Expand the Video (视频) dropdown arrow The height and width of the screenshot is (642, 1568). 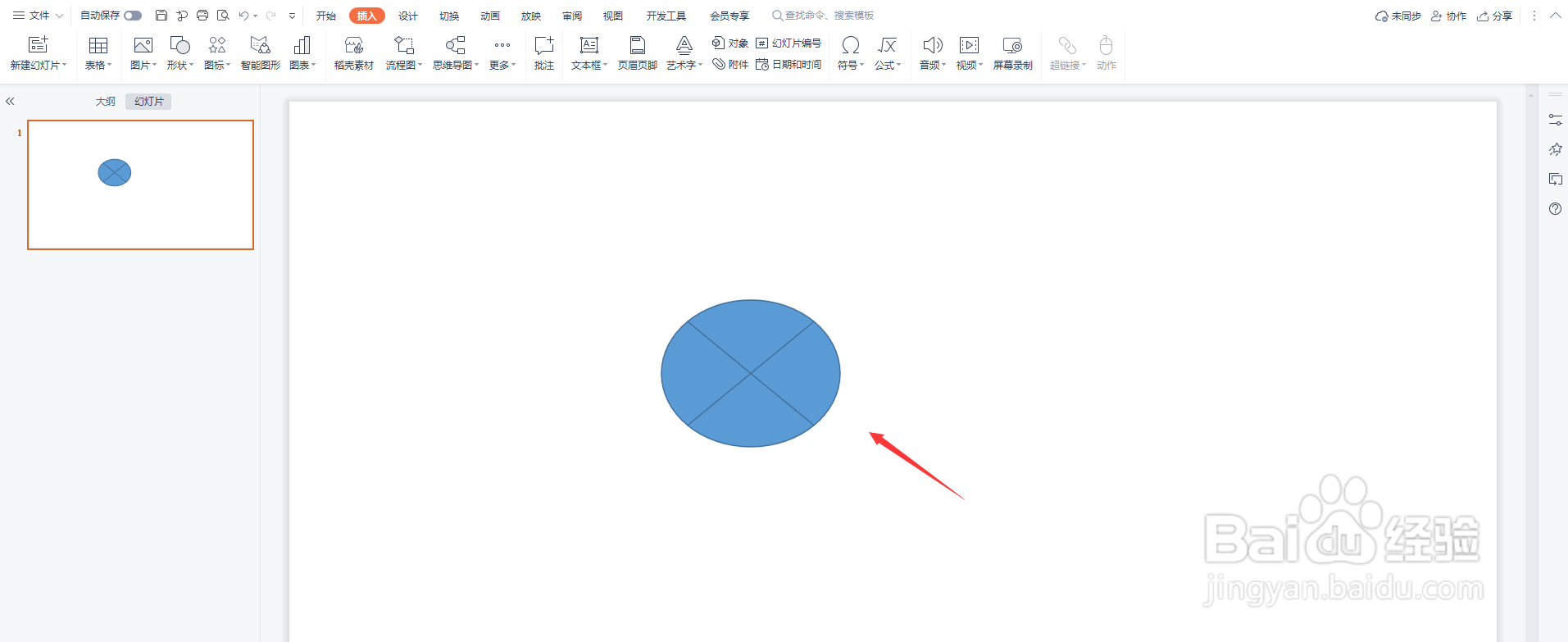pos(981,65)
